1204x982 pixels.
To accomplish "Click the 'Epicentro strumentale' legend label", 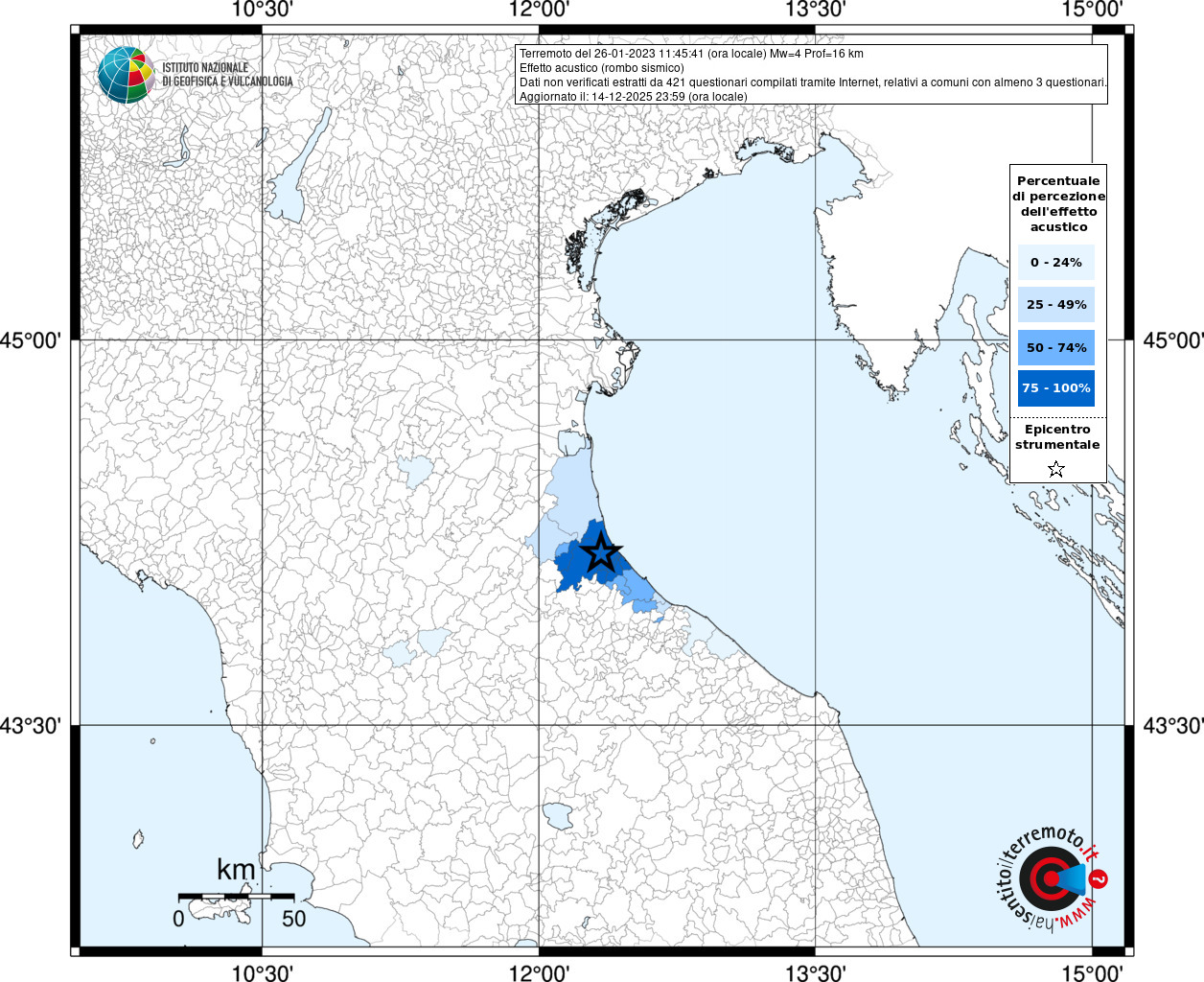I will [1057, 437].
